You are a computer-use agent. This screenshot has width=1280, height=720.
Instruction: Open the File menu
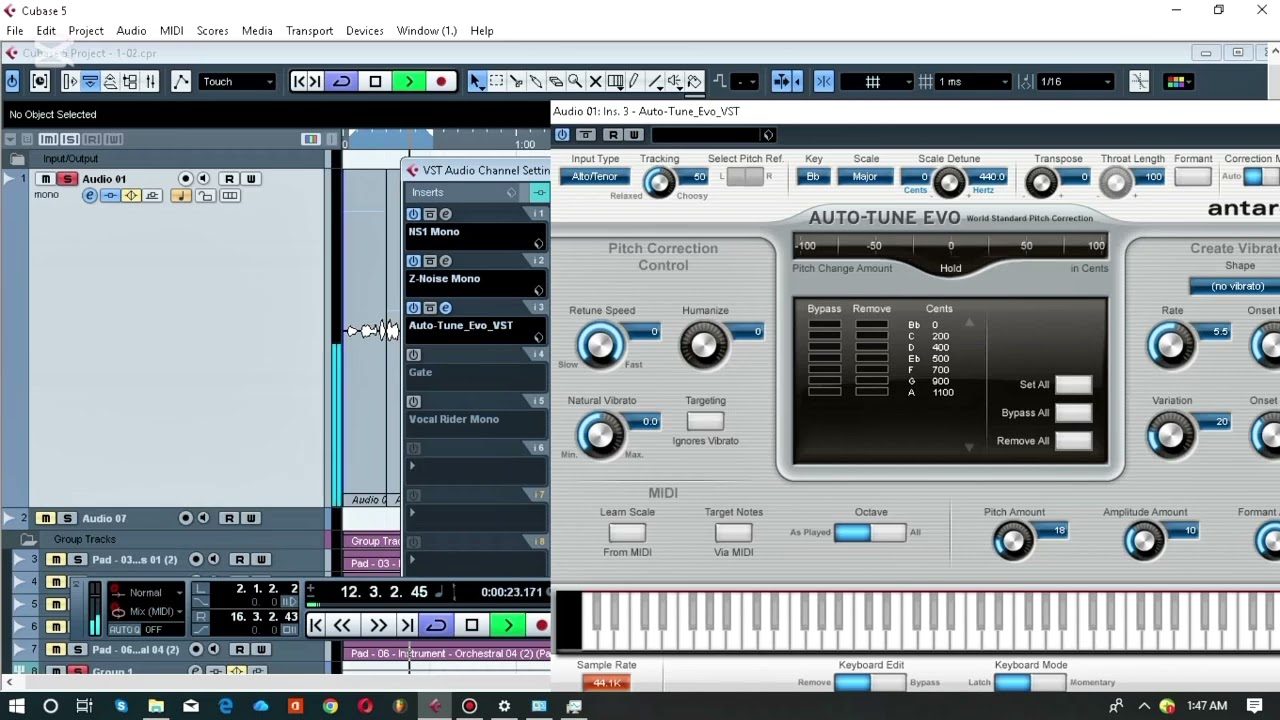pos(15,31)
